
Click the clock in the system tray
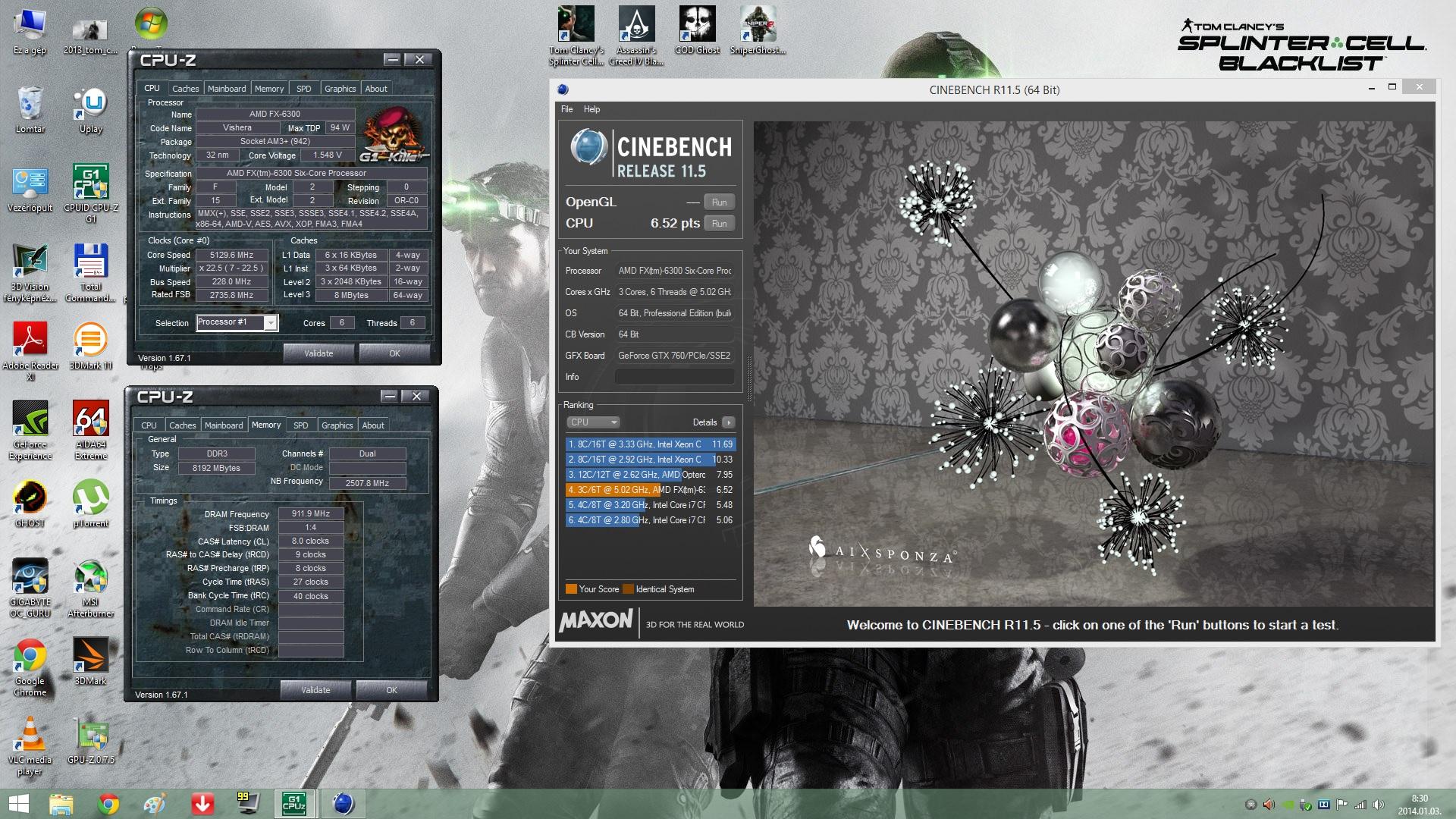[x=1420, y=805]
